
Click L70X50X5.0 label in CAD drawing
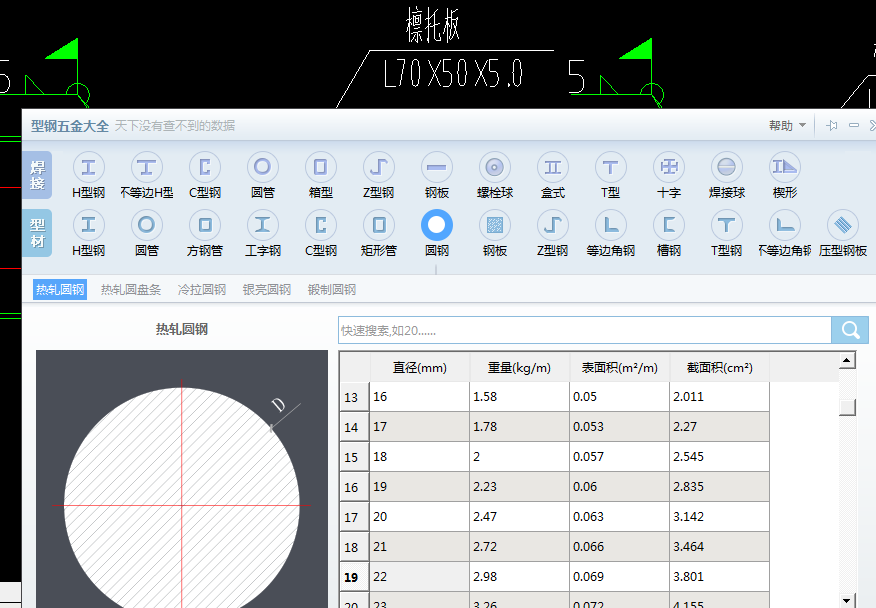(x=453, y=74)
